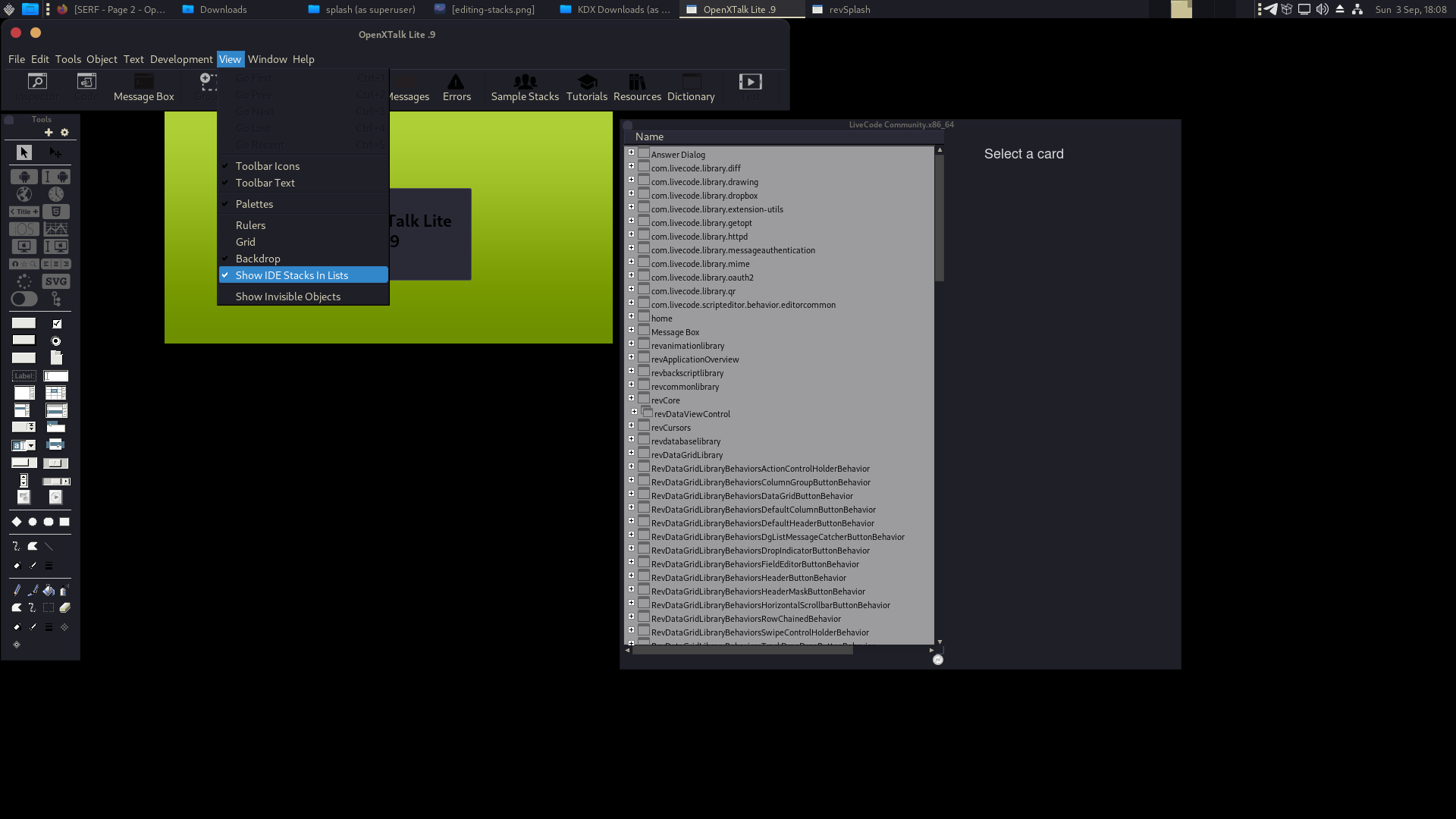Expand revDataGridLibrary stack node
The height and width of the screenshot is (819, 1456).
click(x=631, y=453)
